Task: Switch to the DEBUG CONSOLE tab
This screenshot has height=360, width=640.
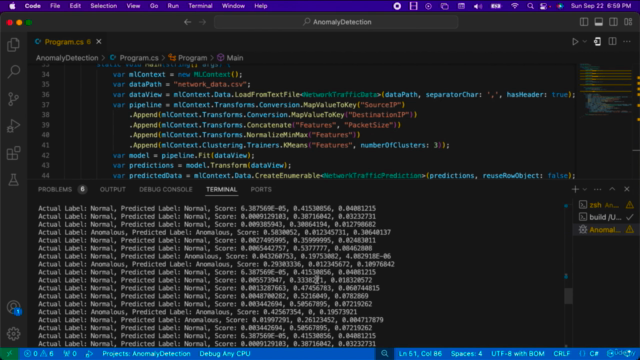Action: pyautogui.click(x=166, y=189)
